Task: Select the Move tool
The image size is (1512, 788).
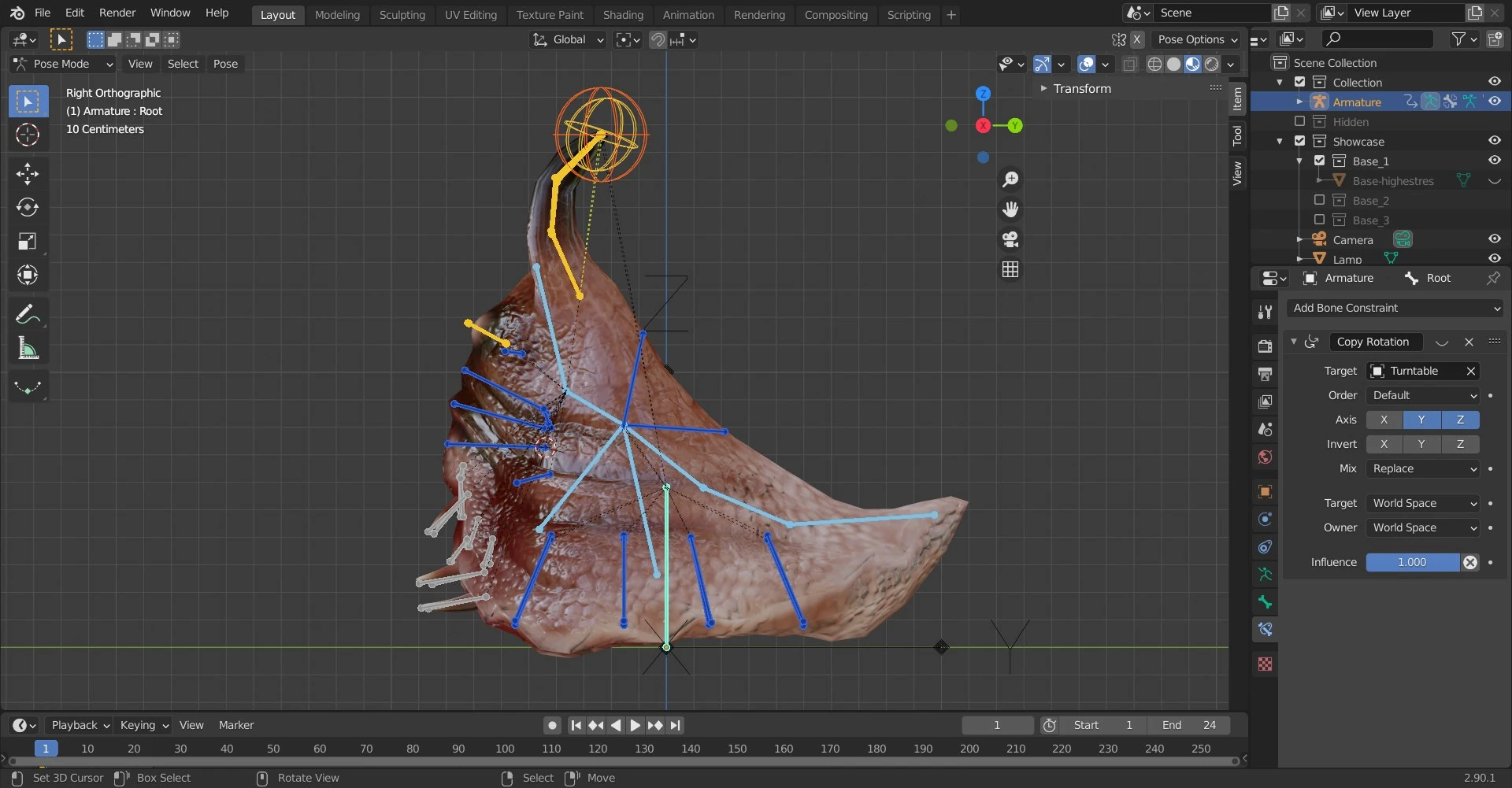Action: tap(28, 173)
